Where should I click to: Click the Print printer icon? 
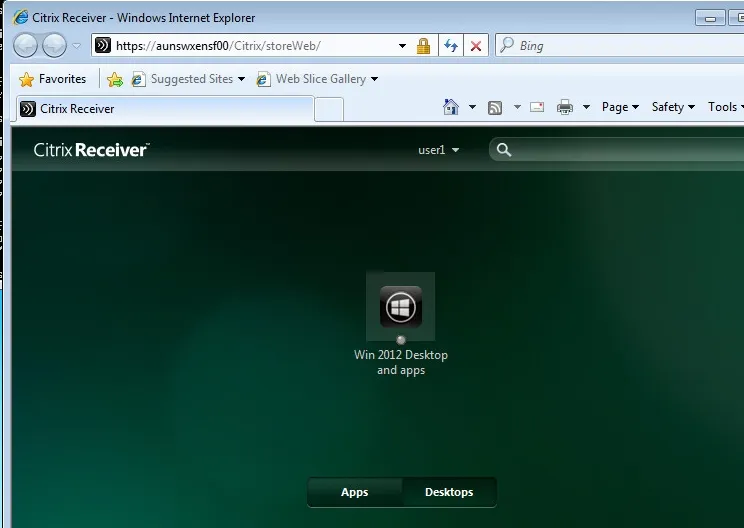tap(565, 107)
